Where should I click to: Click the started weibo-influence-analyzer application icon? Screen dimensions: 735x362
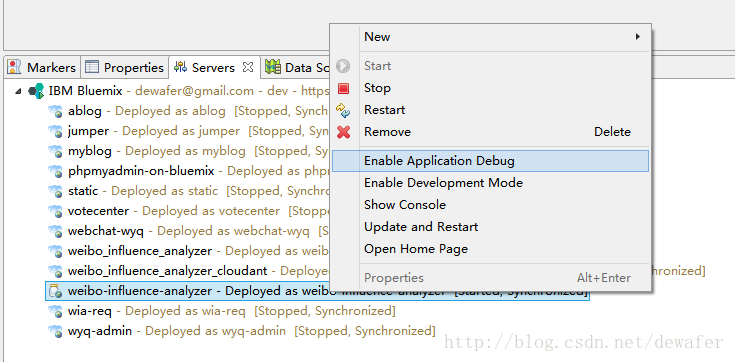55,291
